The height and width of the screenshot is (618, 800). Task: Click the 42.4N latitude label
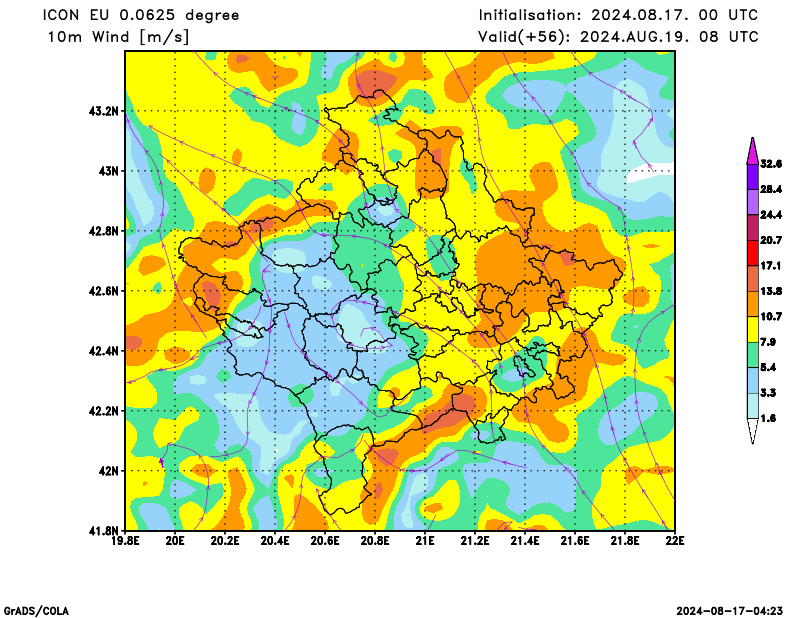(104, 351)
